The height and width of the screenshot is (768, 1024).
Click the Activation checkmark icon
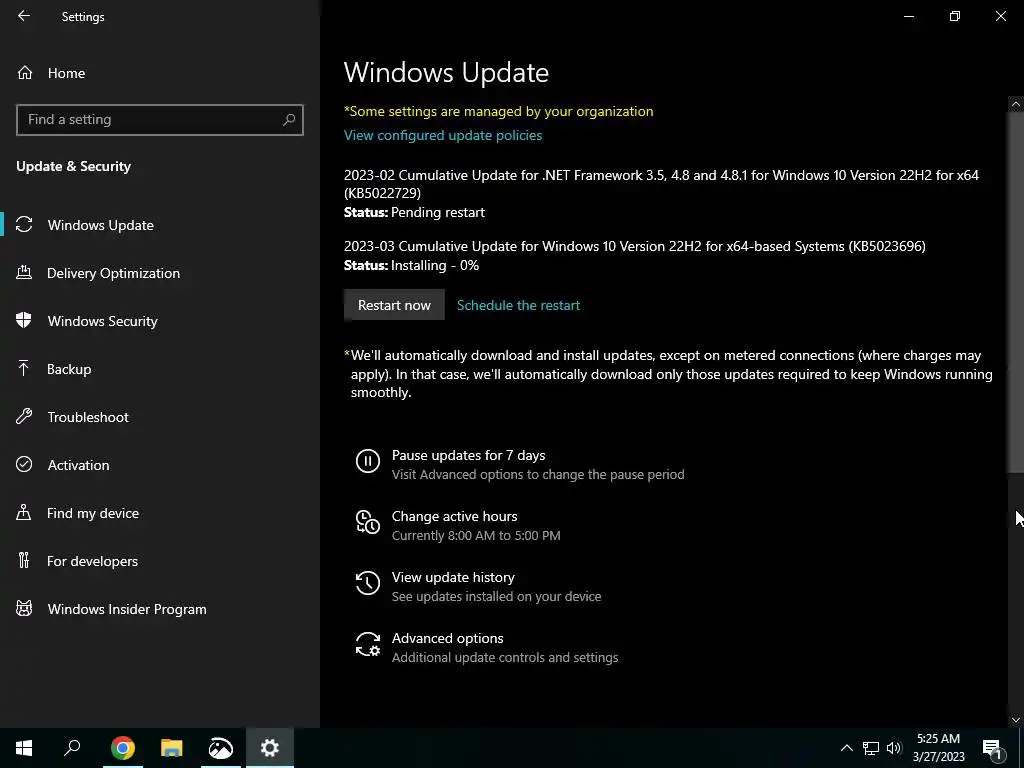click(24, 464)
